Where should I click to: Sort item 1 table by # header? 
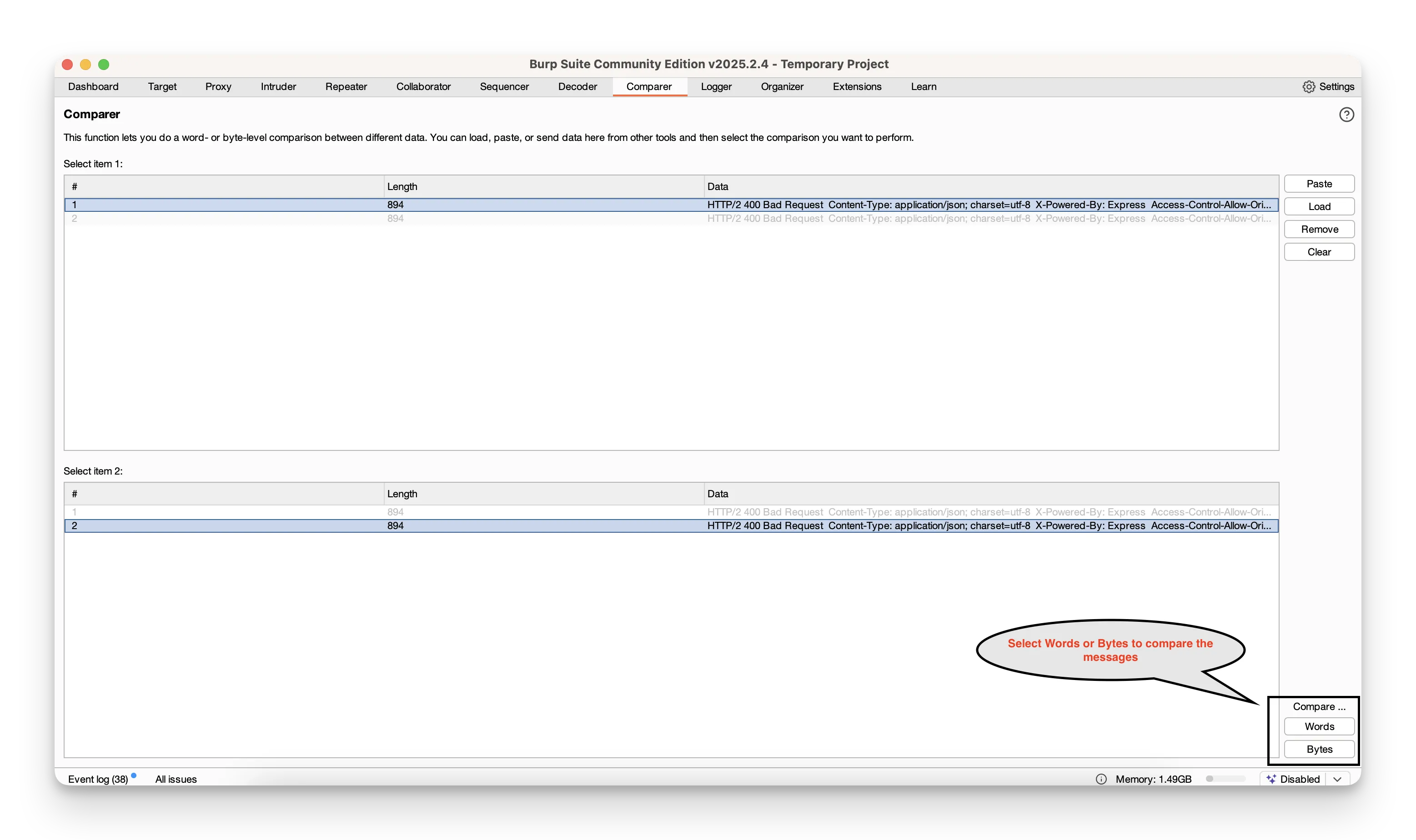pos(224,187)
